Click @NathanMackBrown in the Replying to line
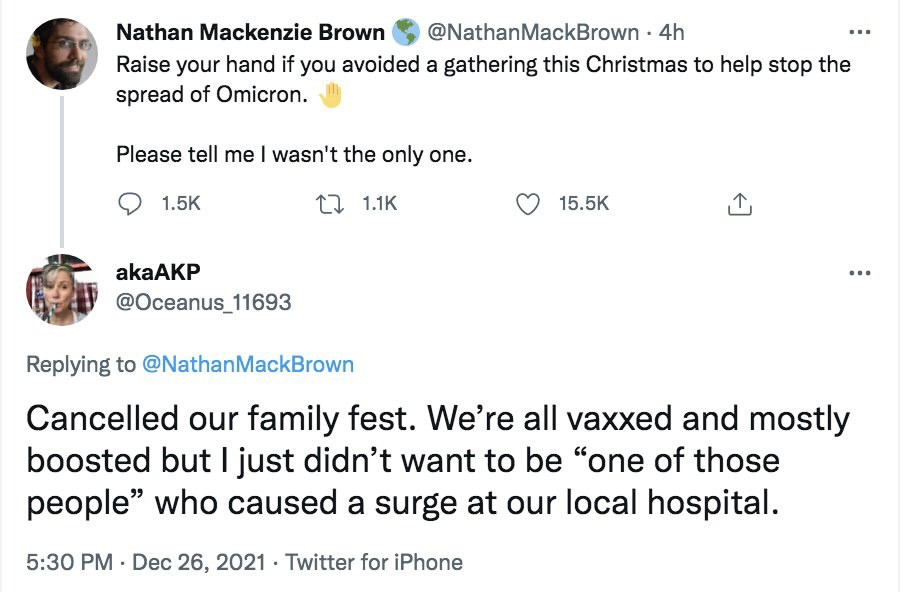The height and width of the screenshot is (592, 914). [x=248, y=364]
